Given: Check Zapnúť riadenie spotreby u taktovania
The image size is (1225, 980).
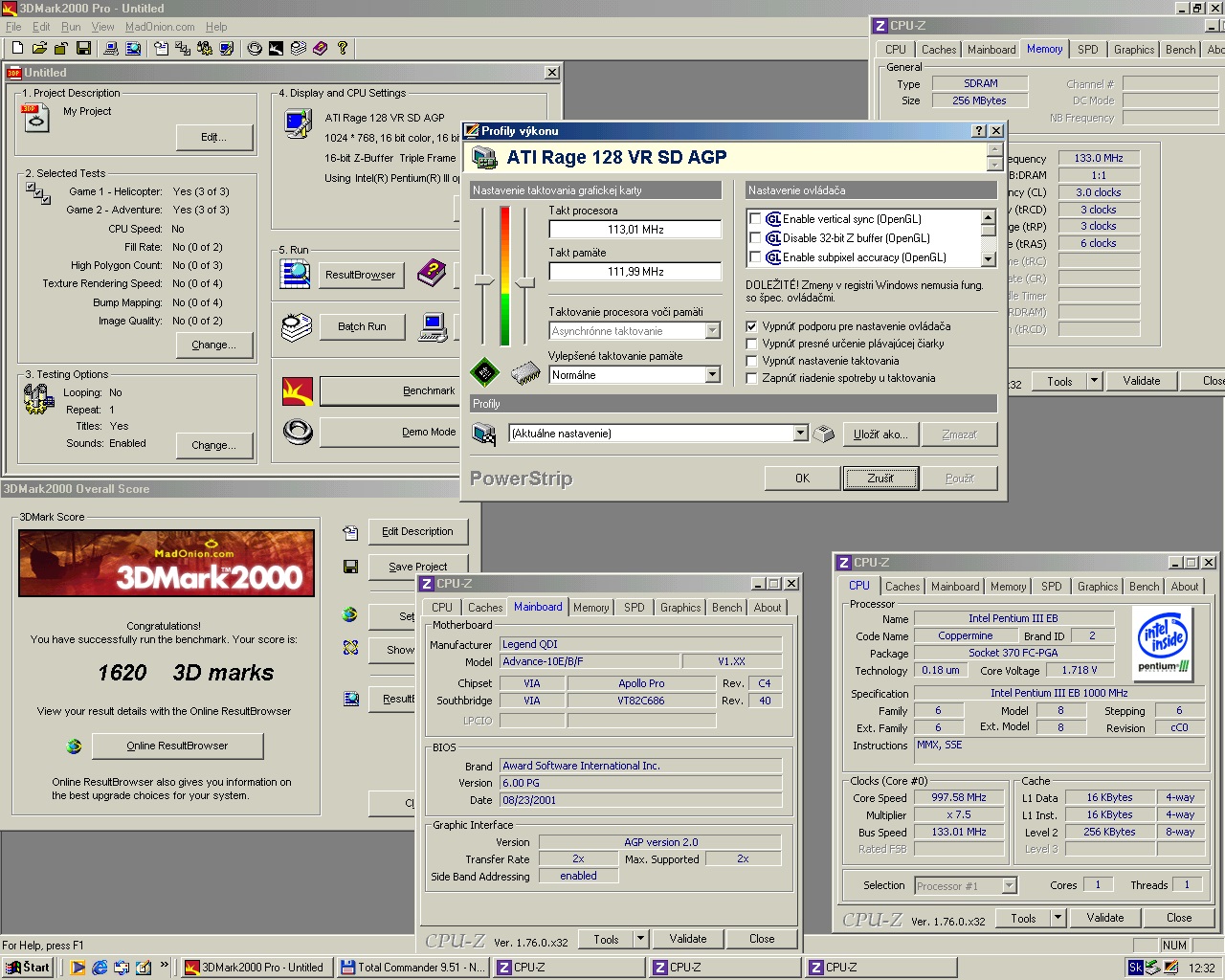Looking at the screenshot, I should coord(752,378).
